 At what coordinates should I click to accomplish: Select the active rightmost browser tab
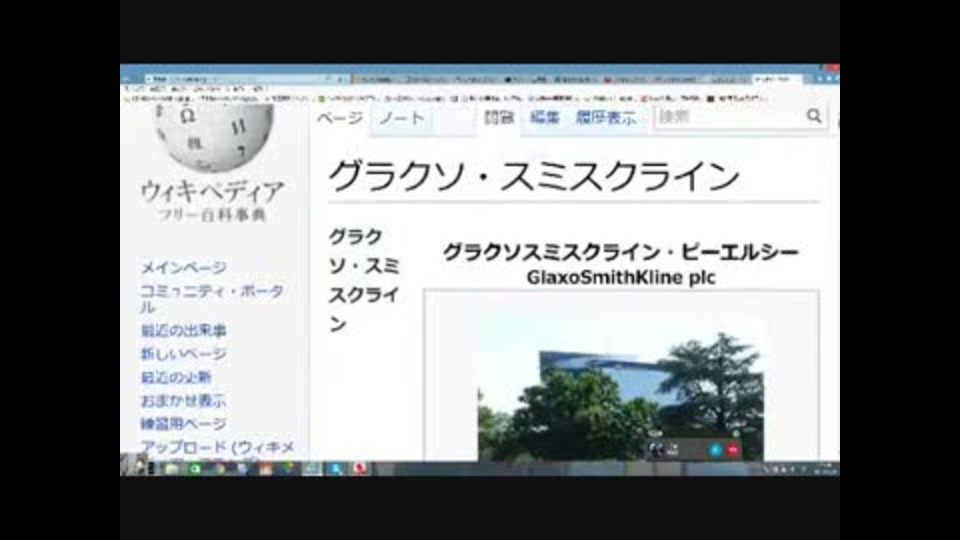point(776,80)
